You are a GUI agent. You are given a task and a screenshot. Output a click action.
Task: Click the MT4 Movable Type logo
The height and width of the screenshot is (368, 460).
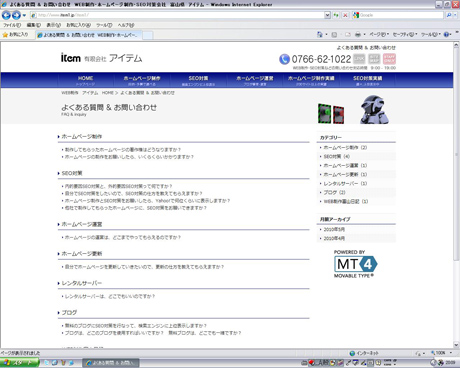(x=355, y=264)
